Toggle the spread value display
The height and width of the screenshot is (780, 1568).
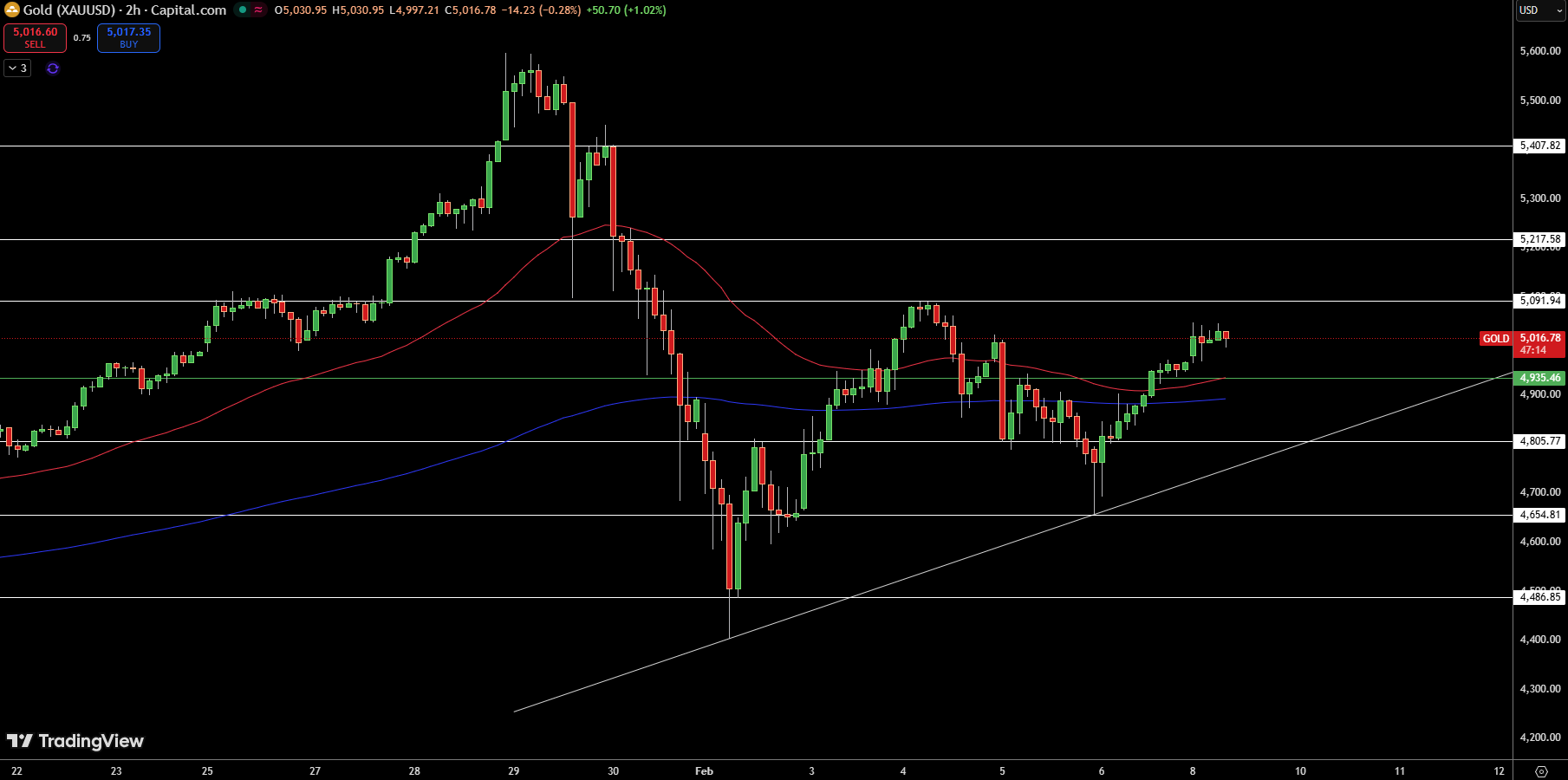tap(82, 39)
